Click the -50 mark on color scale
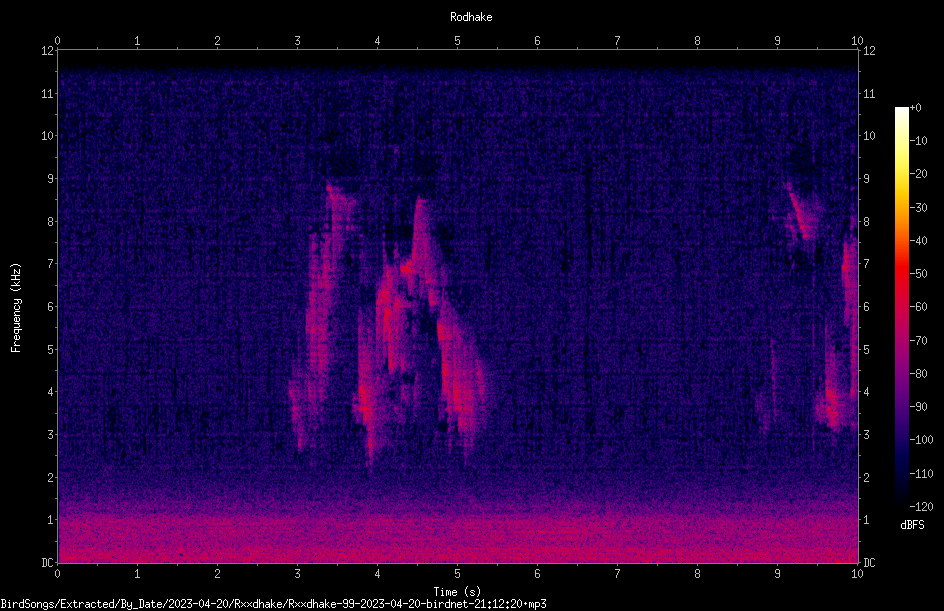The height and width of the screenshot is (611, 944). [919, 273]
